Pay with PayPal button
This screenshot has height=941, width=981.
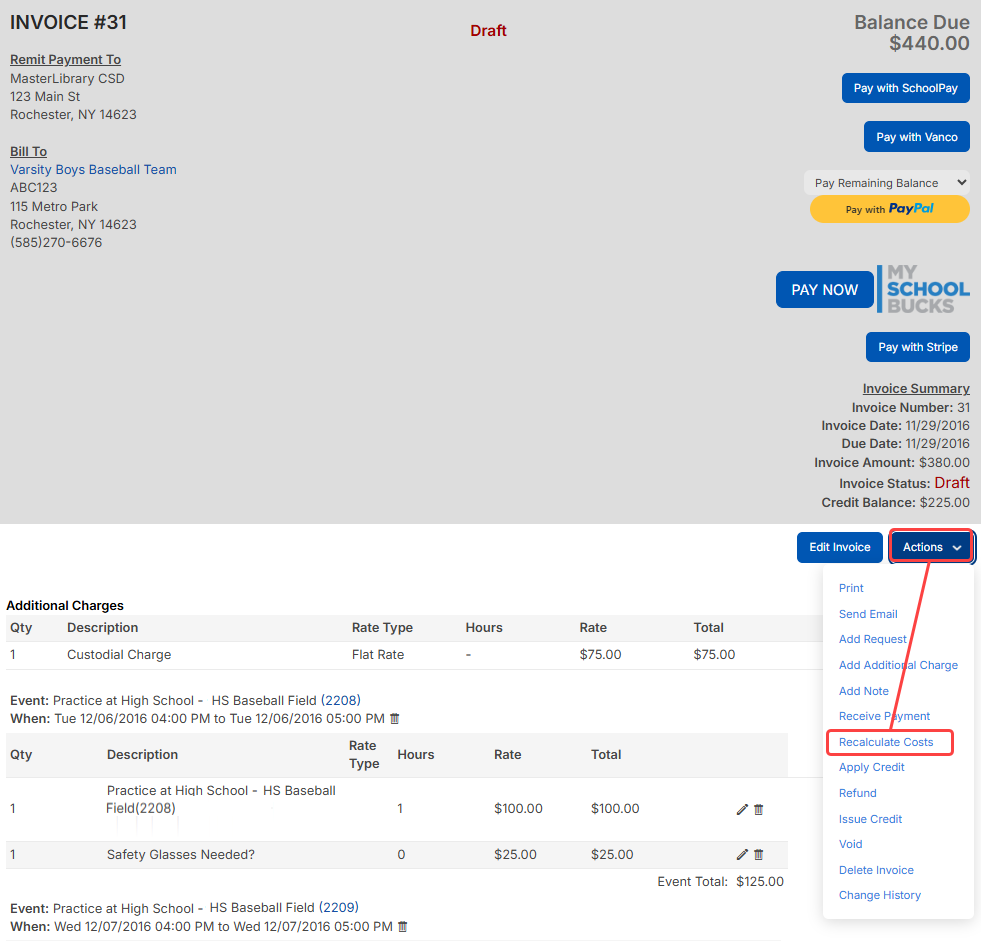(890, 209)
